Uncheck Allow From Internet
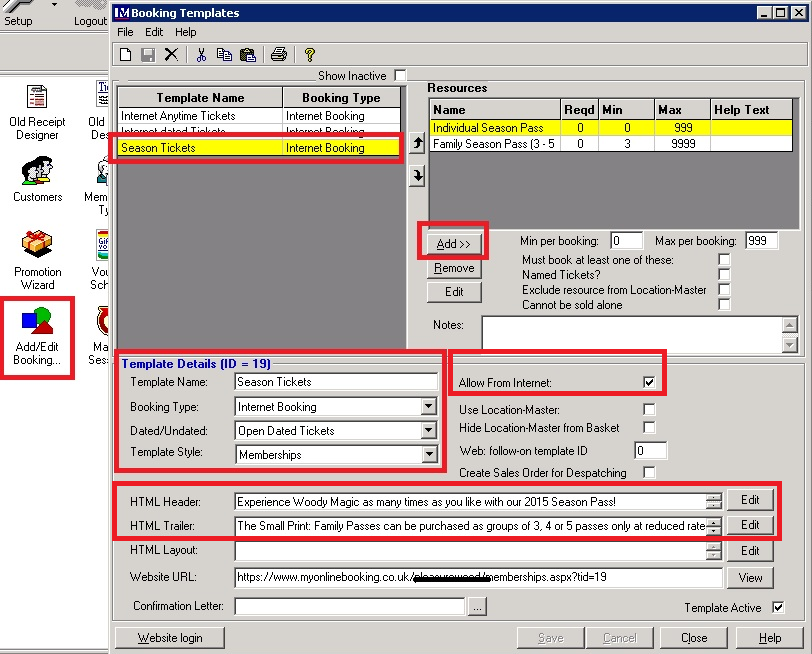 649,382
